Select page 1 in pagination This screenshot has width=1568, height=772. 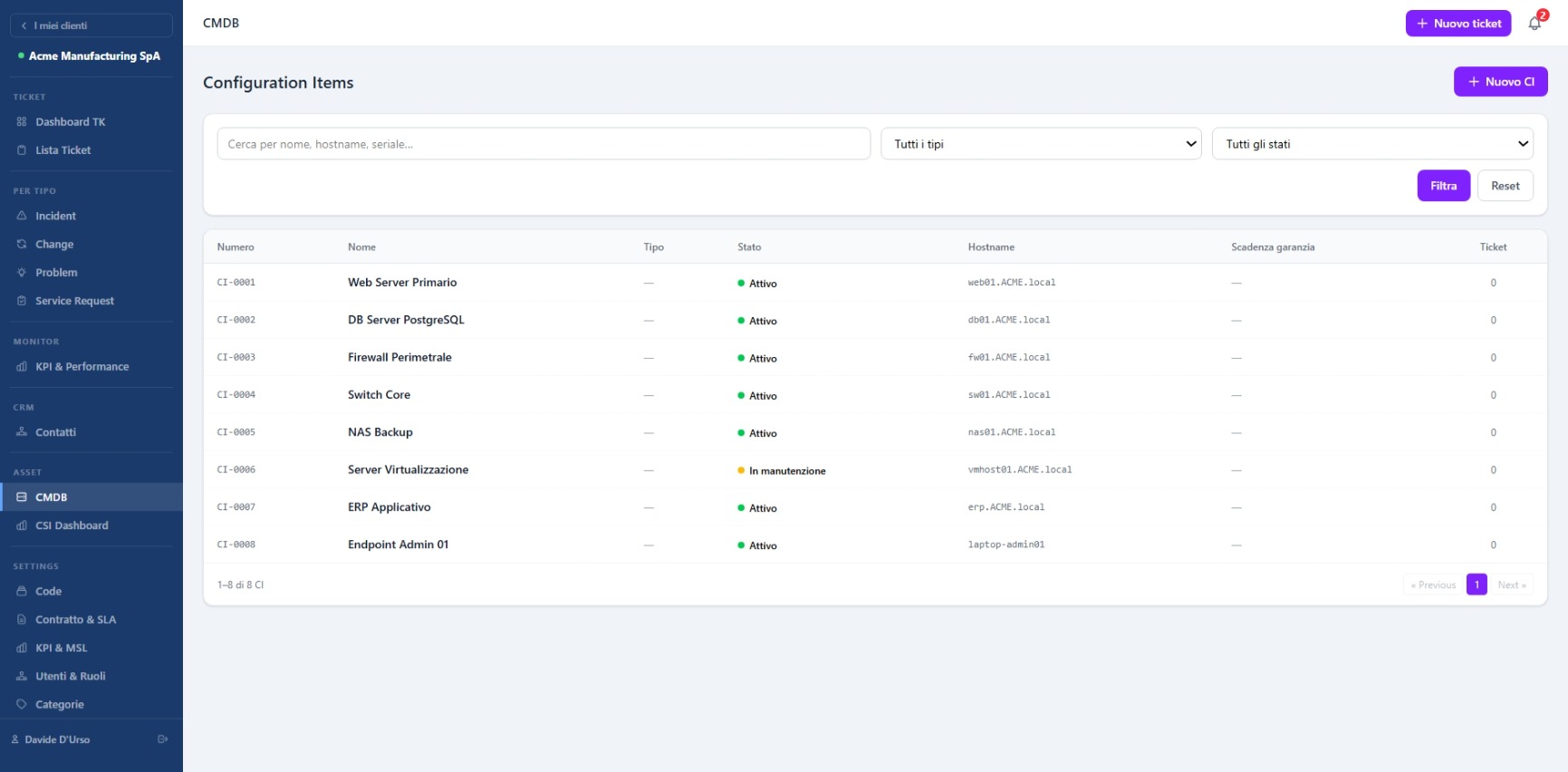point(1477,584)
